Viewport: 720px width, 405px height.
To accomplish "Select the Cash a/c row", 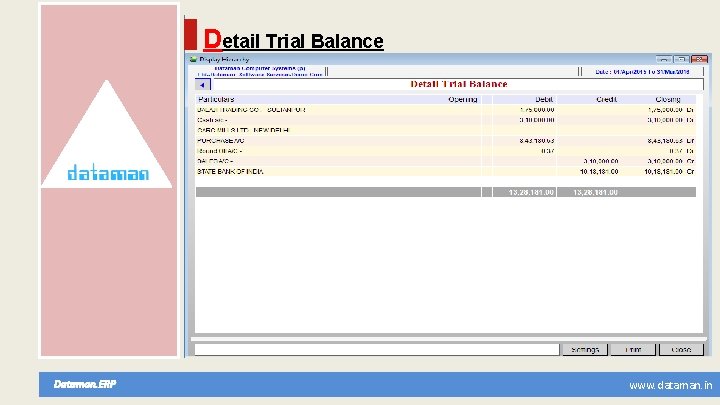I will [x=445, y=120].
